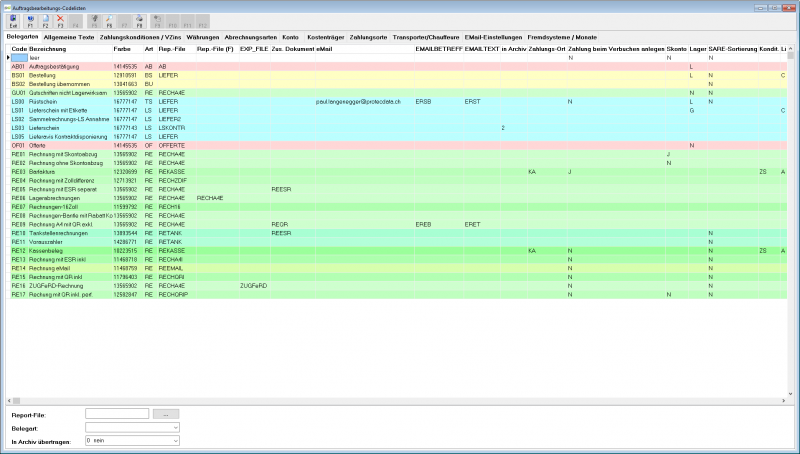Click the greyed F11 toolbar button
Image resolution: width=800 pixels, height=454 pixels.
pyautogui.click(x=188, y=21)
